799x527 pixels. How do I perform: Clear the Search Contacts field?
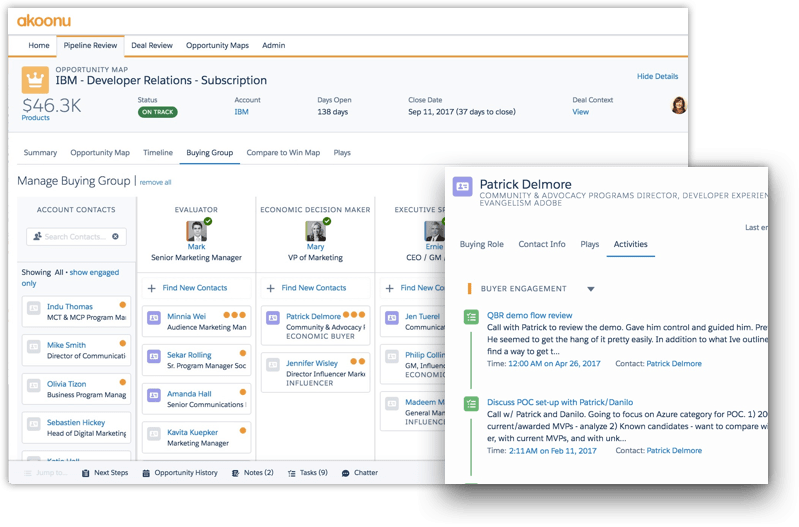(x=116, y=236)
